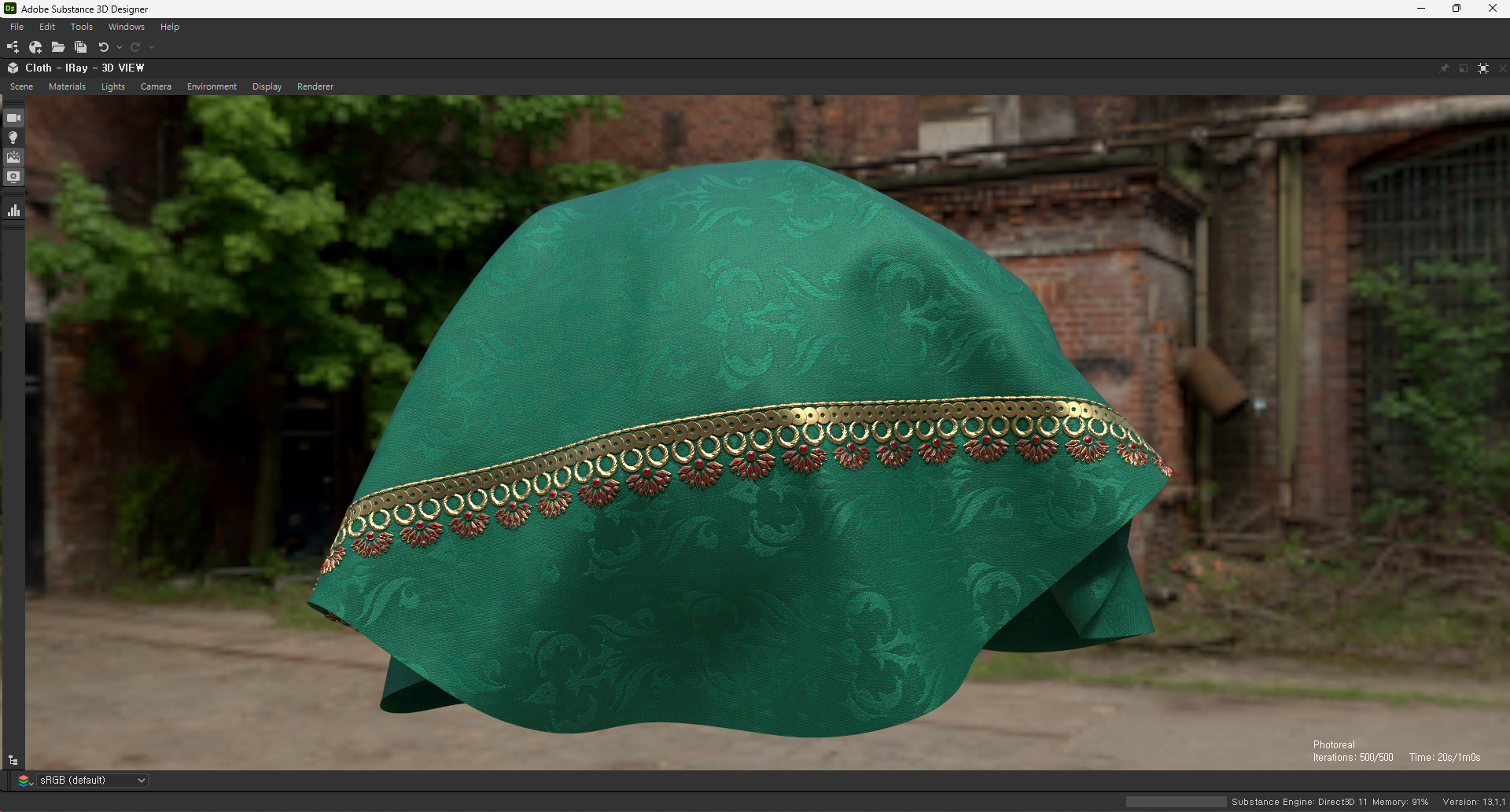
Task: Undock the 3D view panel
Action: point(1464,68)
